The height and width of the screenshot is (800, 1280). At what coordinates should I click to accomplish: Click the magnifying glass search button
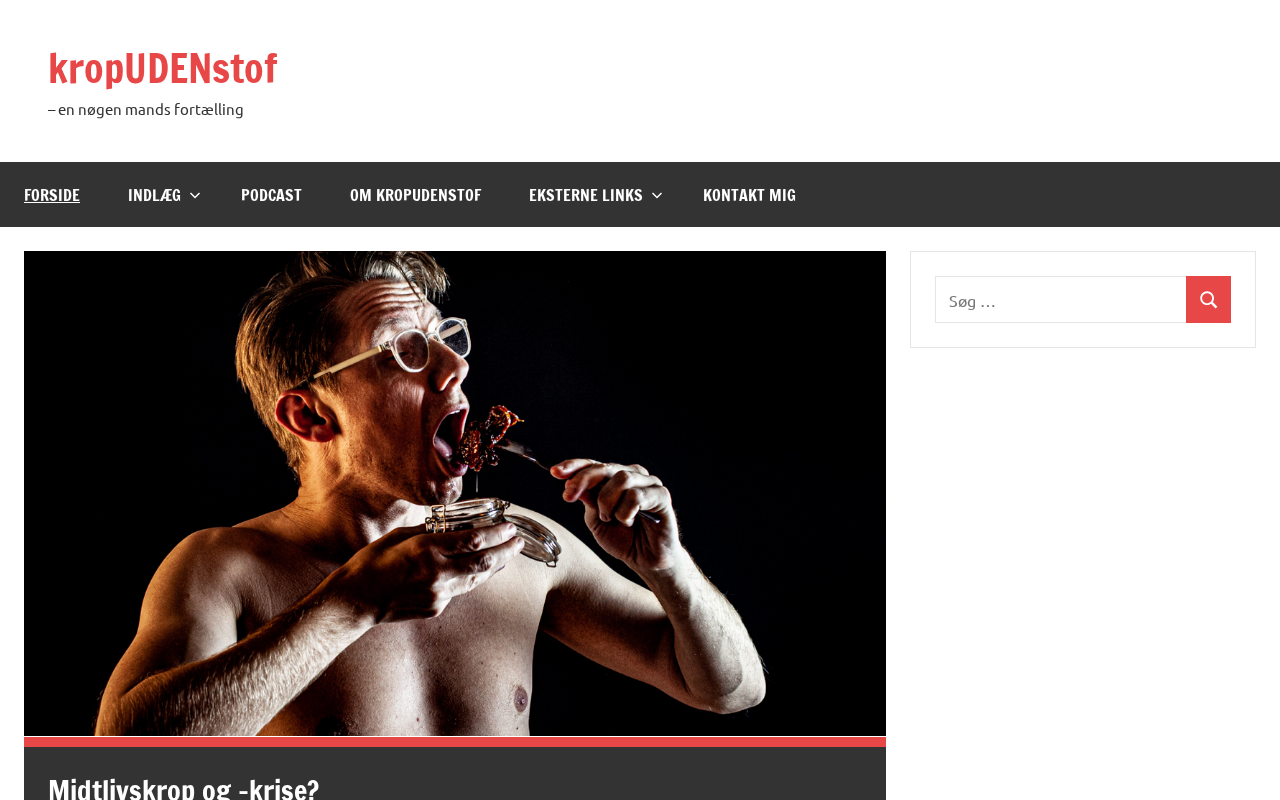1208,300
